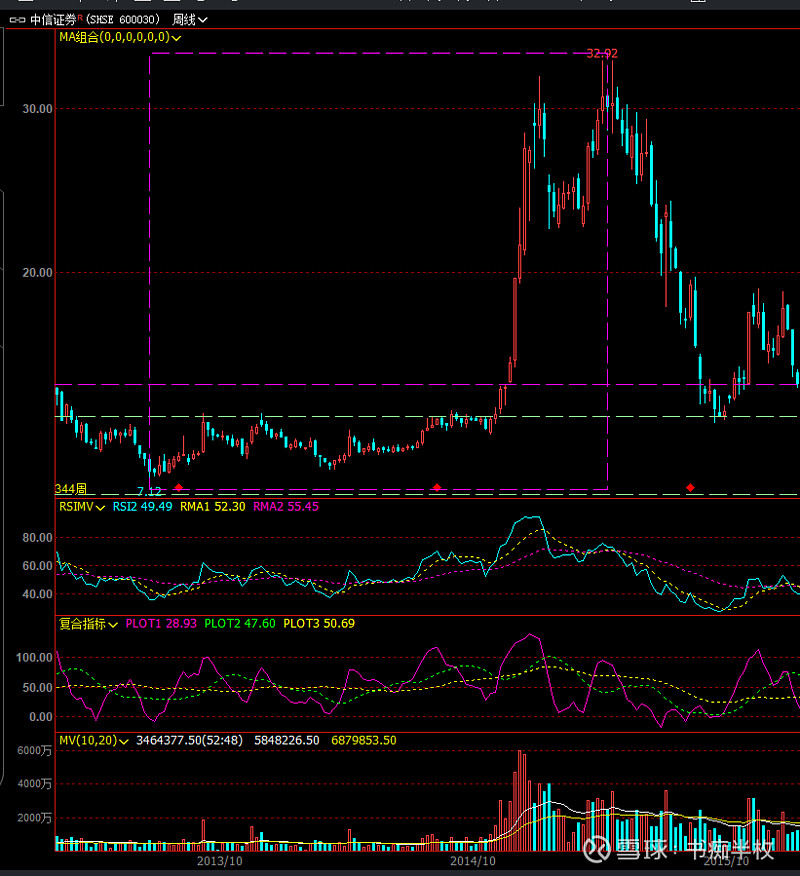Expand the MA组合(0,0,0,0,0,0) indicator dropdown
Image resolution: width=800 pixels, height=876 pixels.
click(120, 37)
